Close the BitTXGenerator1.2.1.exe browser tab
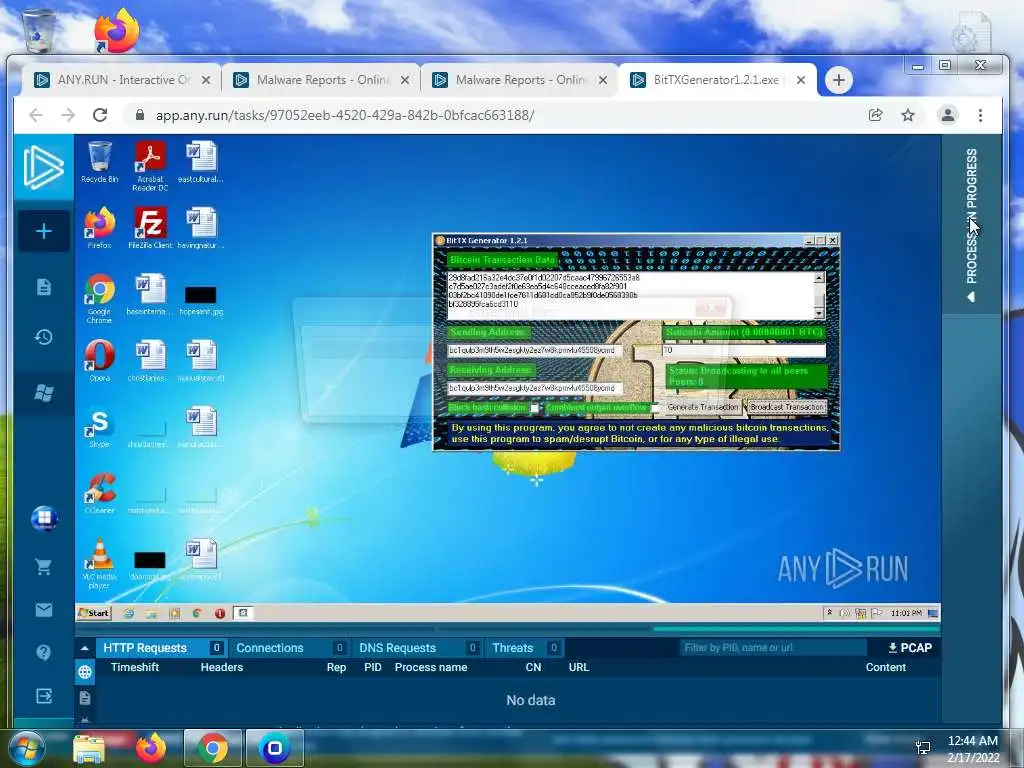The image size is (1024, 768). pyautogui.click(x=801, y=80)
